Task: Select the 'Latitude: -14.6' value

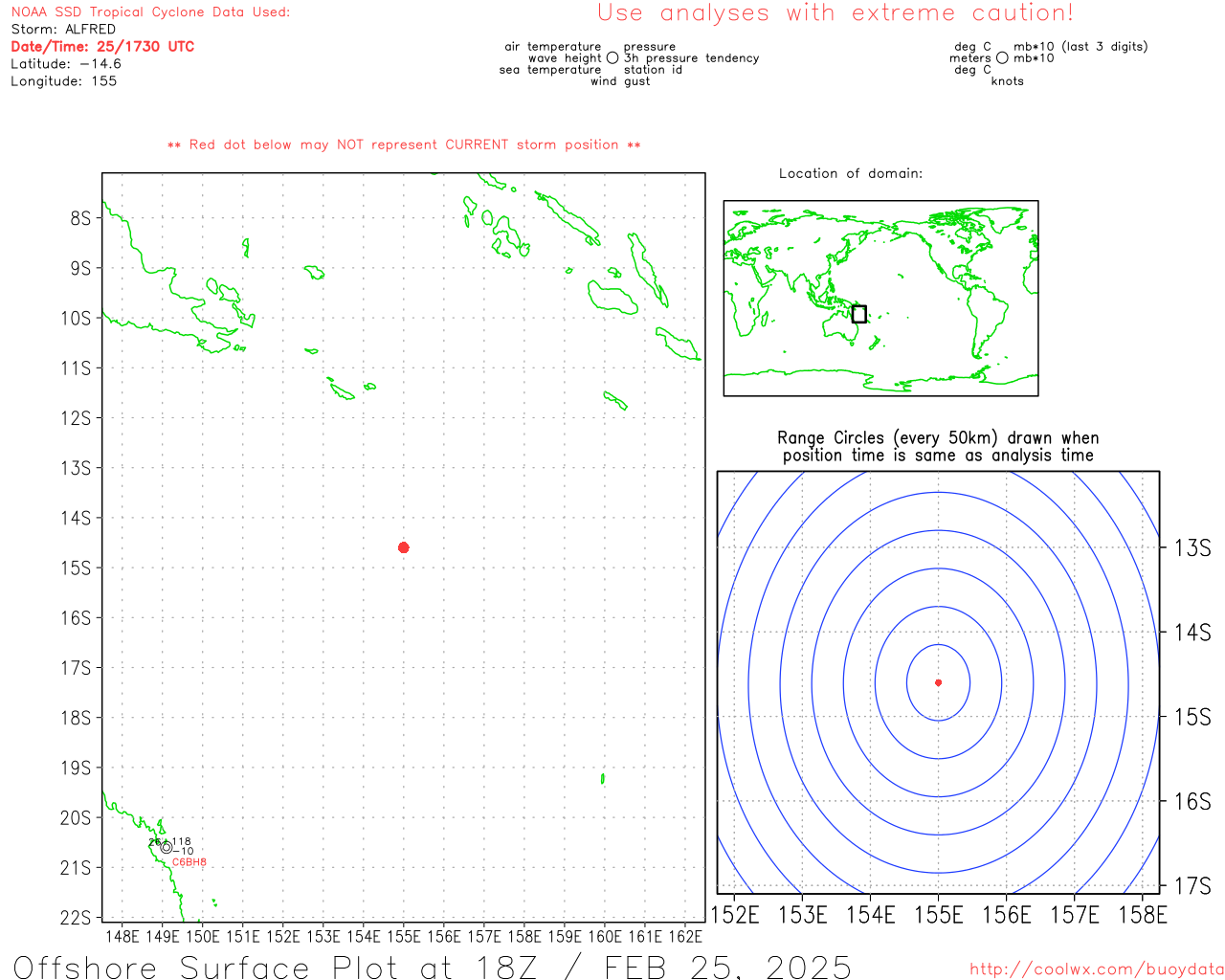Action: (x=66, y=64)
